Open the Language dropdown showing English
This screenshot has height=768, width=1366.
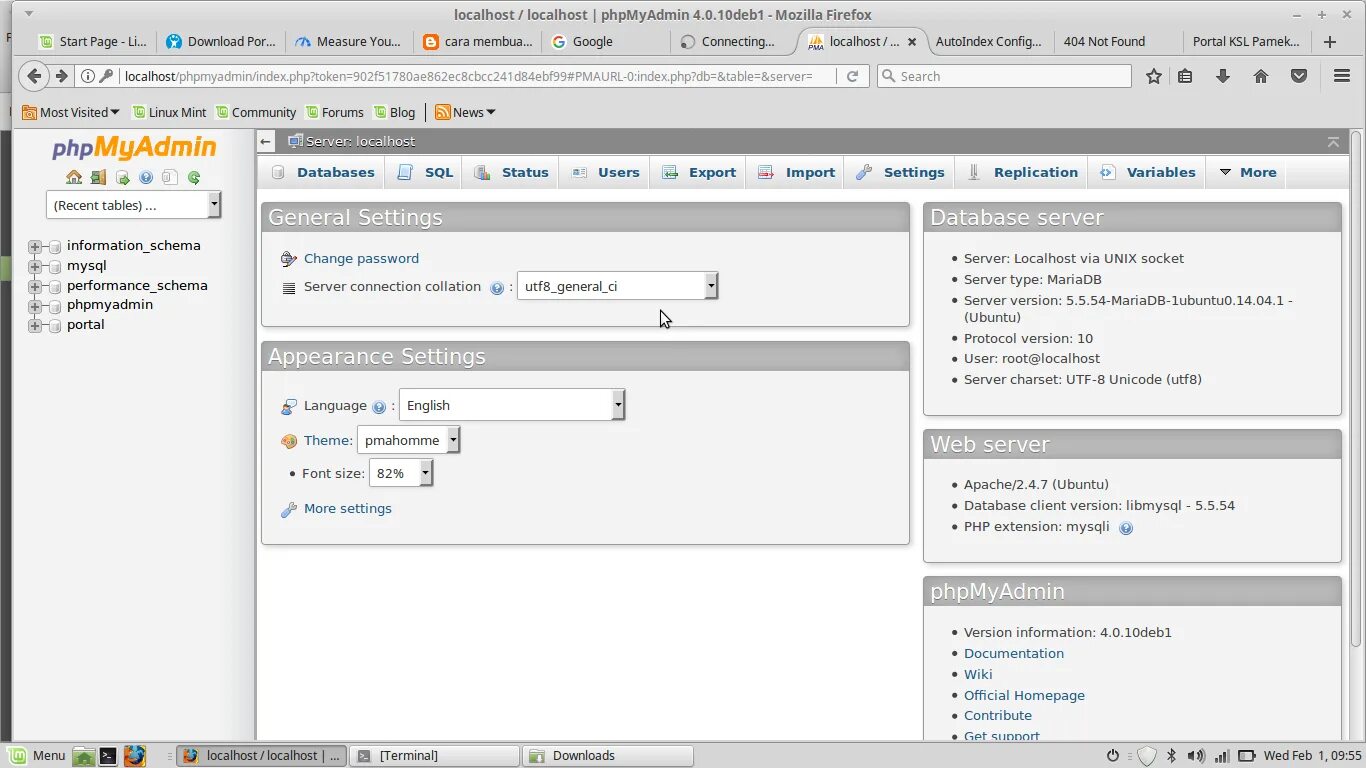(x=511, y=405)
